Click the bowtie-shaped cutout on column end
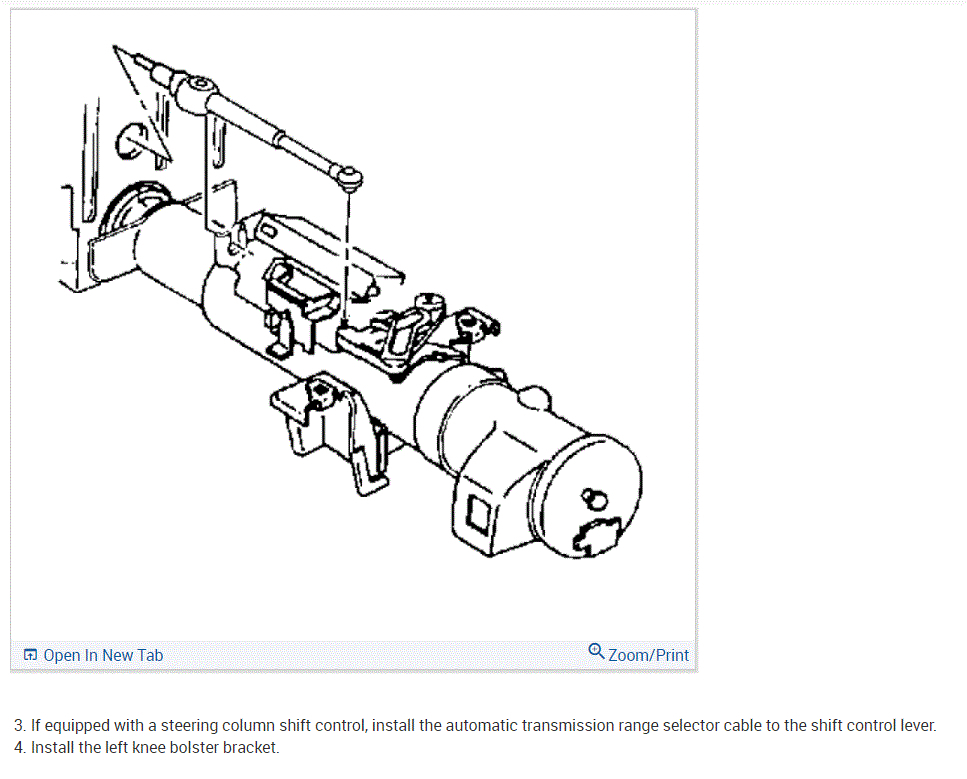This screenshot has height=779, width=967. tap(596, 536)
